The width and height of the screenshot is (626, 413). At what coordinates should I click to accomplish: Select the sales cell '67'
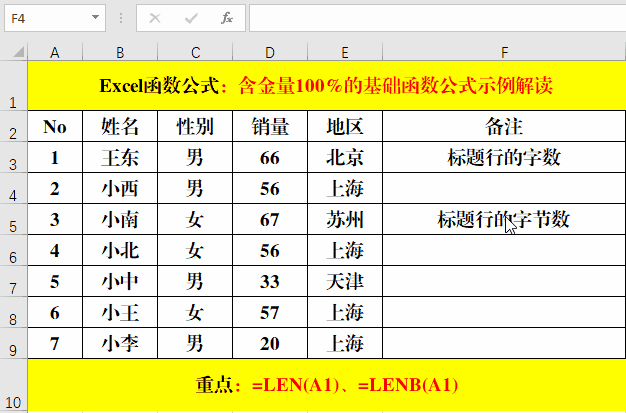pyautogui.click(x=270, y=219)
